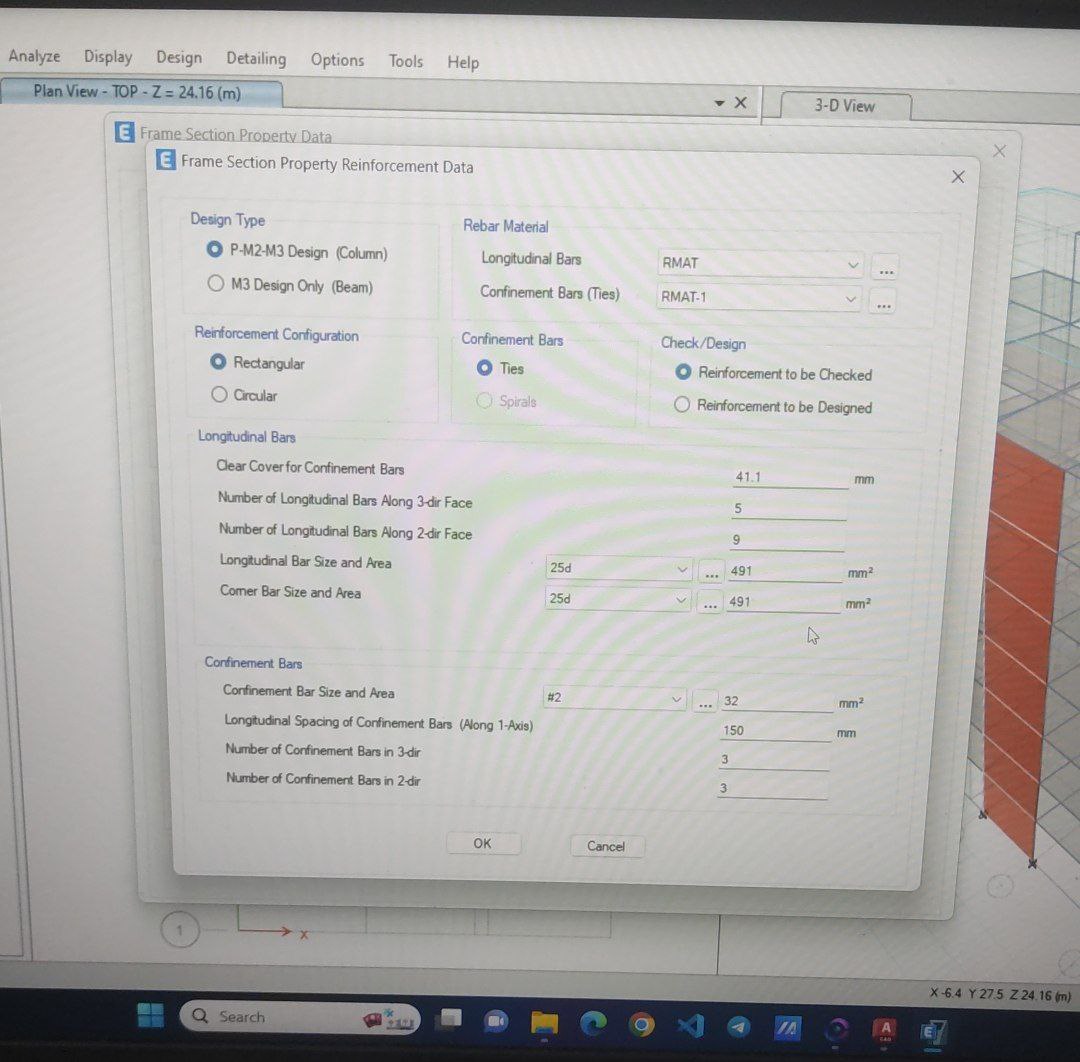Open the purple circular app on taskbar

pyautogui.click(x=836, y=1030)
